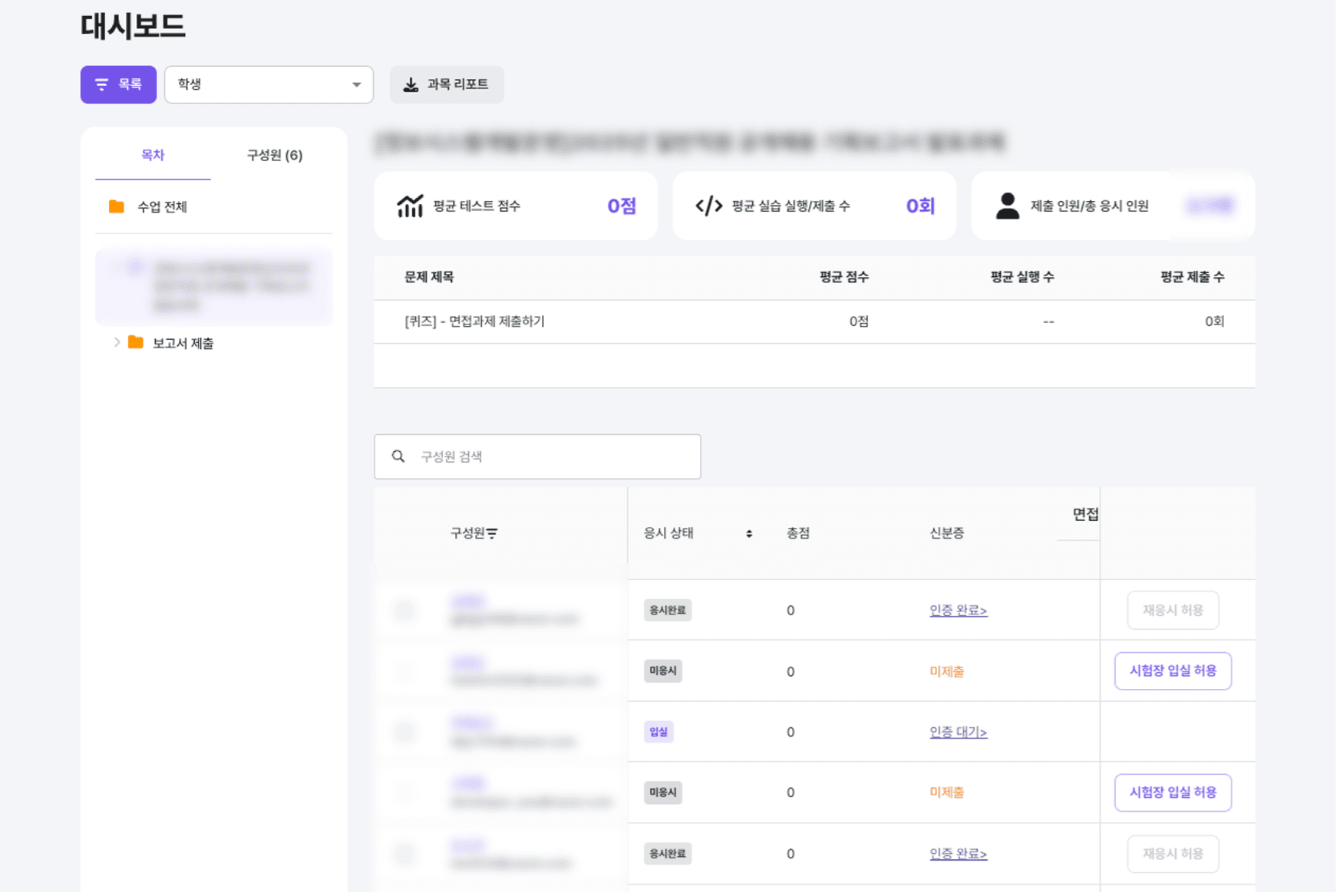Click the filter icon on the 목록 button
The image size is (1340, 896).
click(x=101, y=84)
